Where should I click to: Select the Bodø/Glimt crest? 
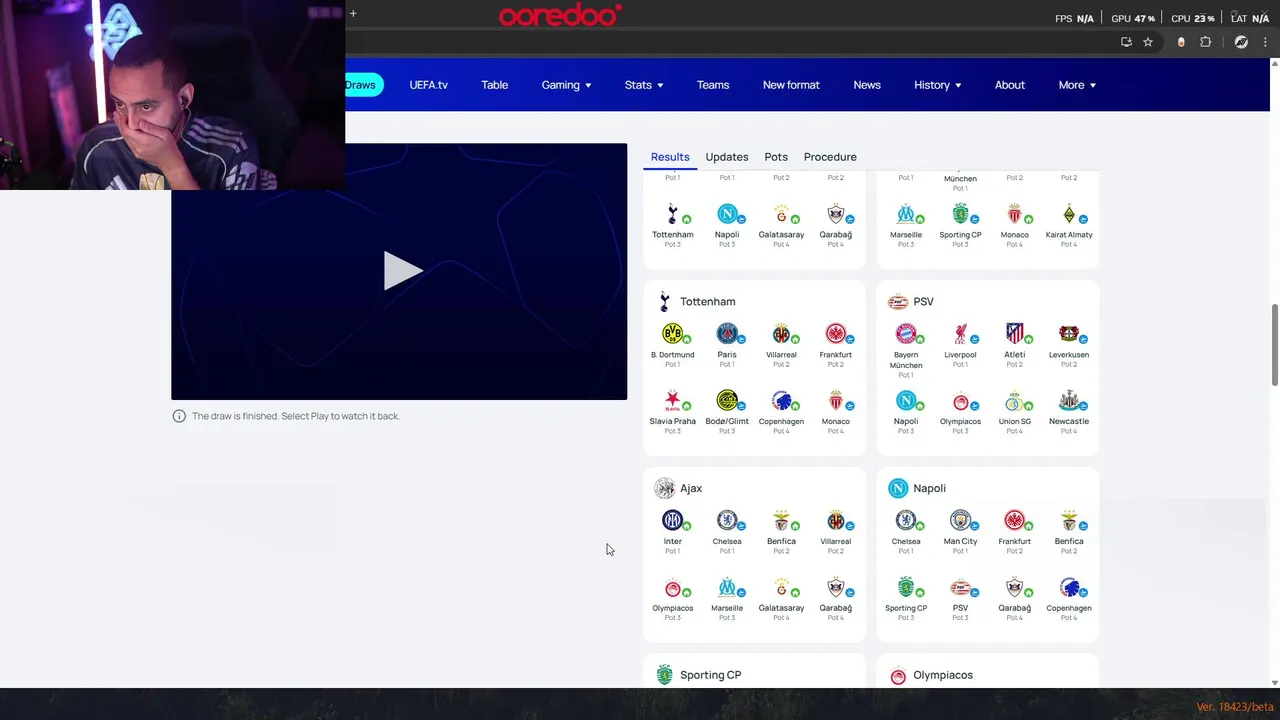pyautogui.click(x=727, y=400)
